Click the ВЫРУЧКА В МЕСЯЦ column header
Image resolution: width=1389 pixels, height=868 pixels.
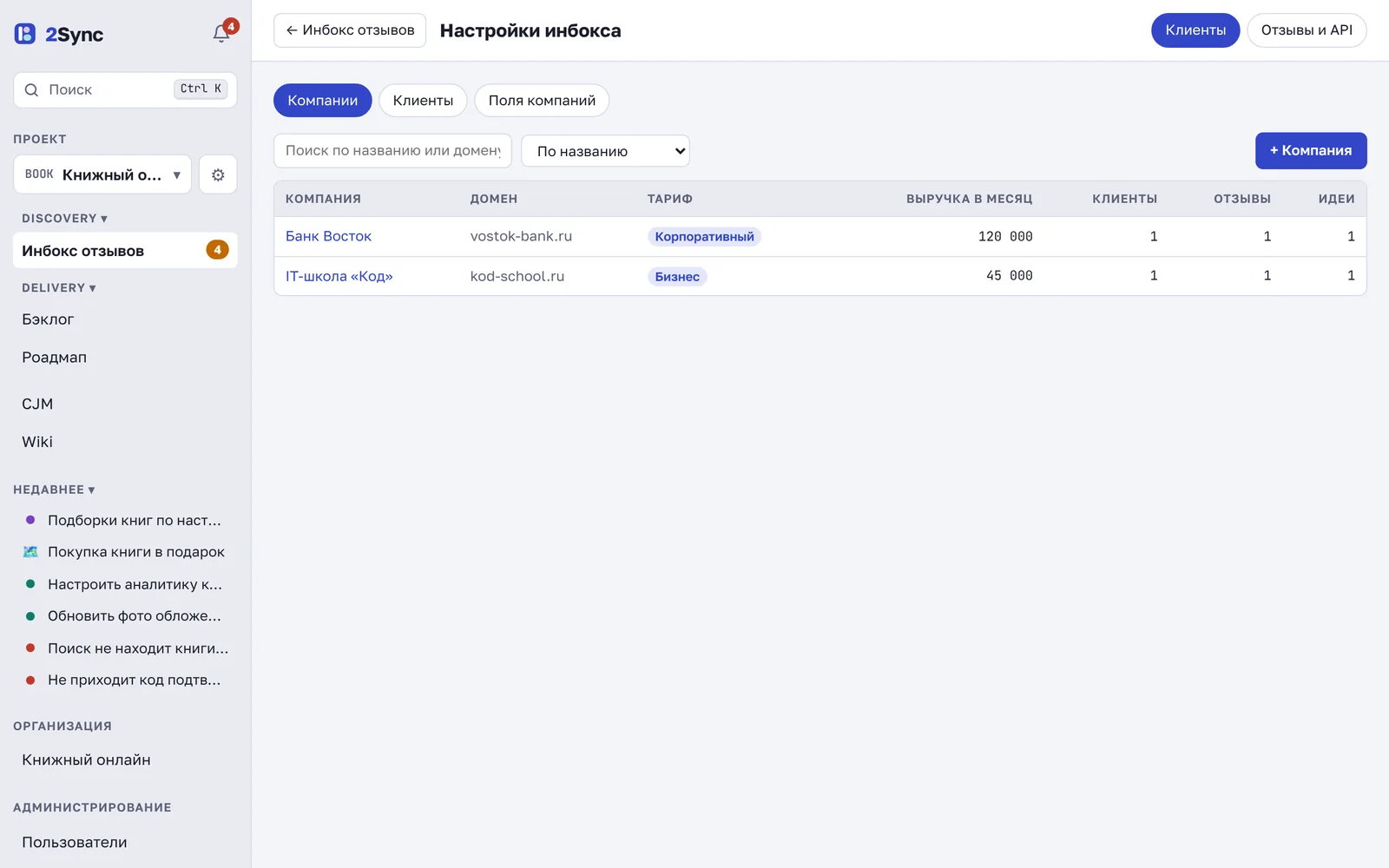pos(970,199)
